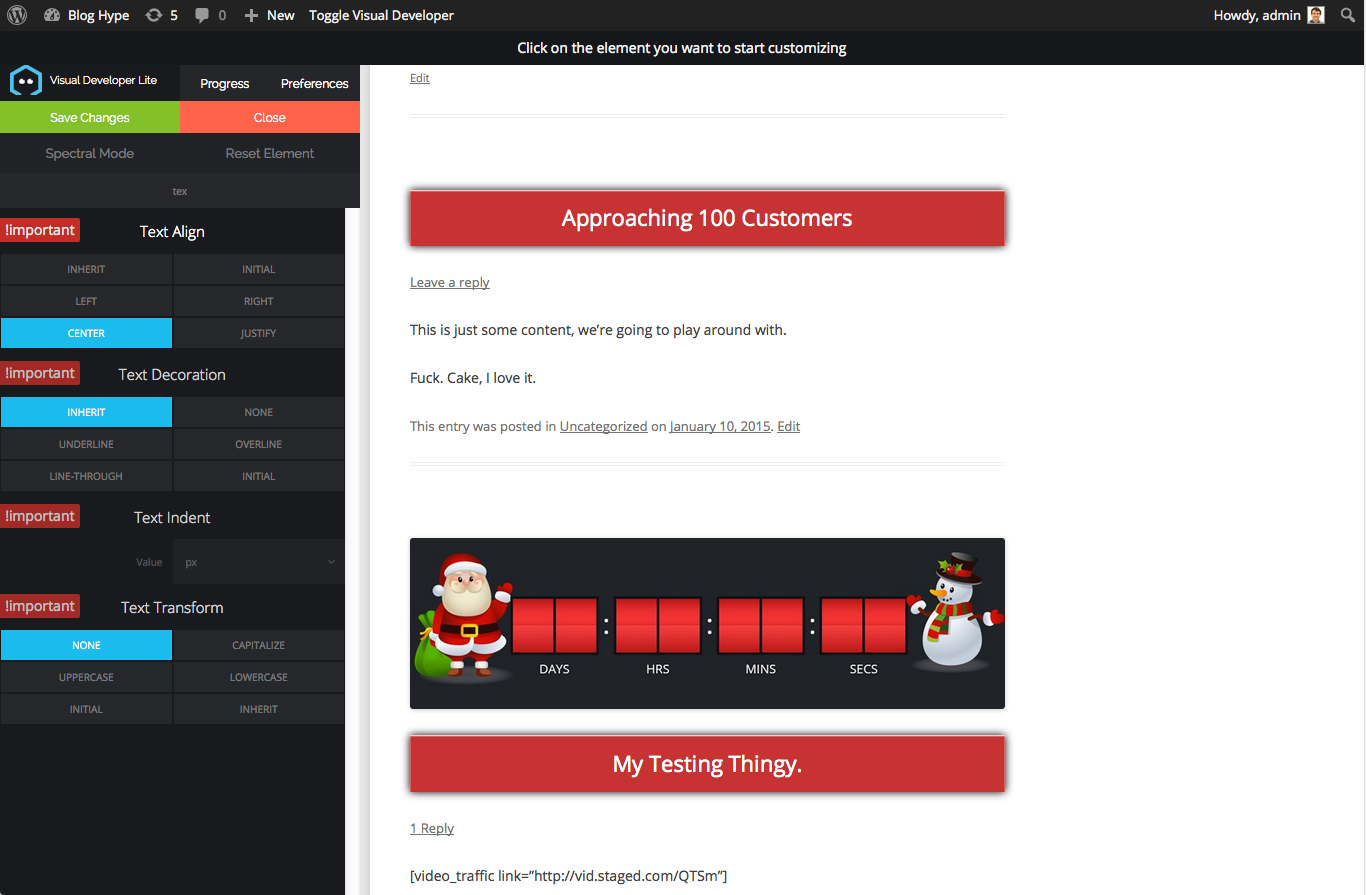The width and height of the screenshot is (1366, 895).
Task: Set Text Decoration to None
Action: [x=258, y=412]
